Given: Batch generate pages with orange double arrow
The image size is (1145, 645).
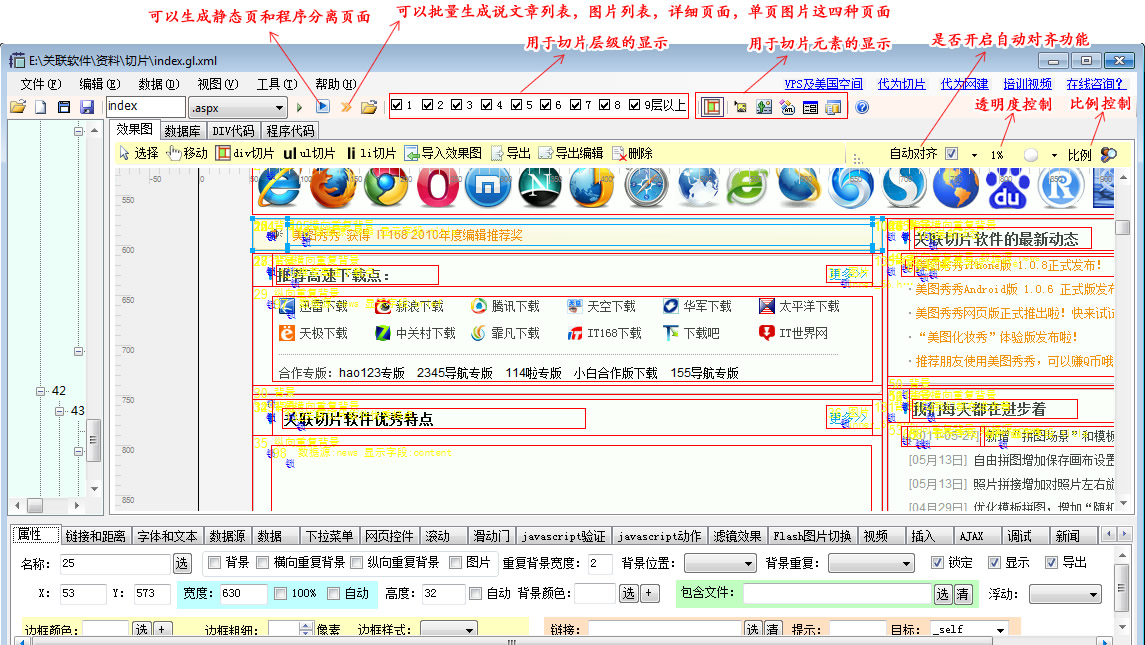Looking at the screenshot, I should click(346, 107).
